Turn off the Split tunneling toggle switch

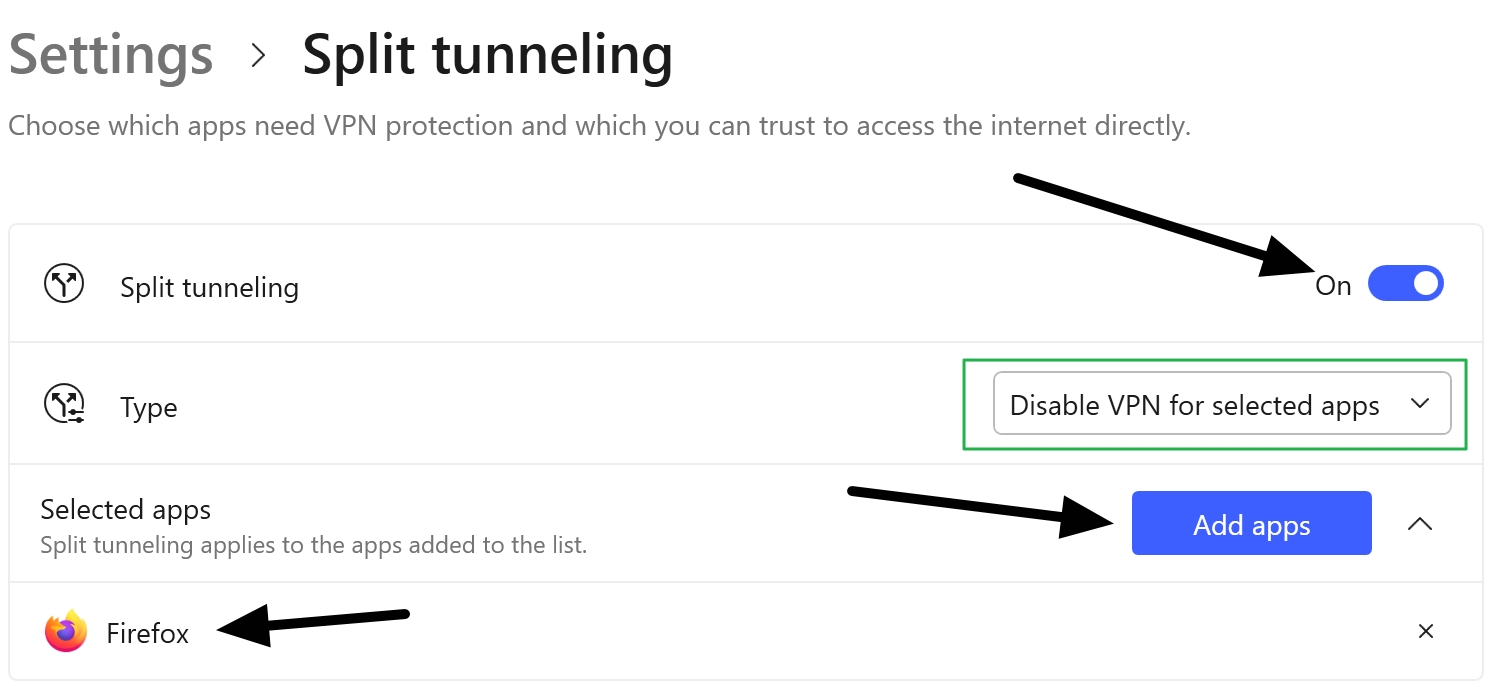coord(1405,284)
